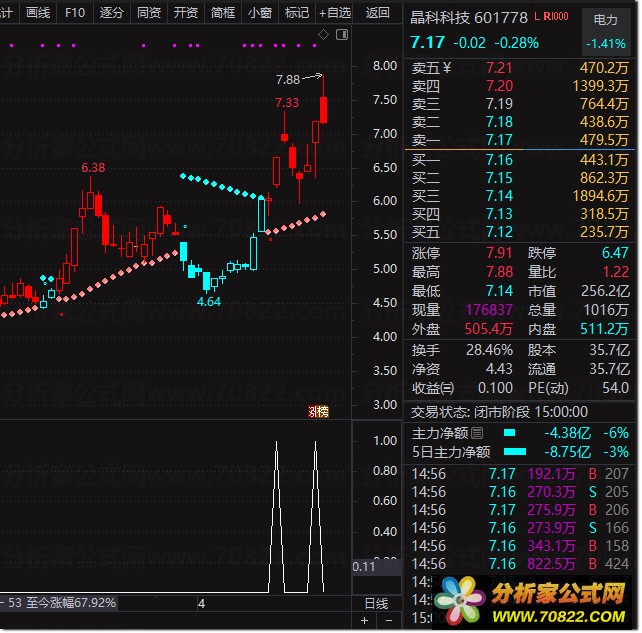Select the 7.33 price label
Image resolution: width=642 pixels, height=633 pixels.
287,102
